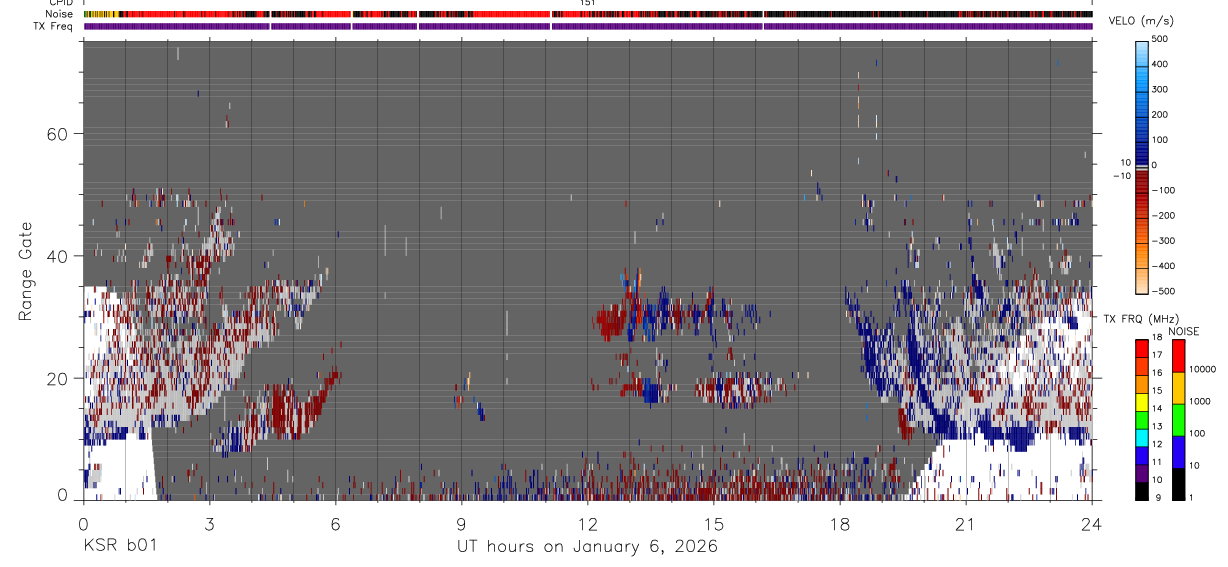Click the 9 tick on the UT hours axis
This screenshot has height=567, width=1228.
pos(461,523)
